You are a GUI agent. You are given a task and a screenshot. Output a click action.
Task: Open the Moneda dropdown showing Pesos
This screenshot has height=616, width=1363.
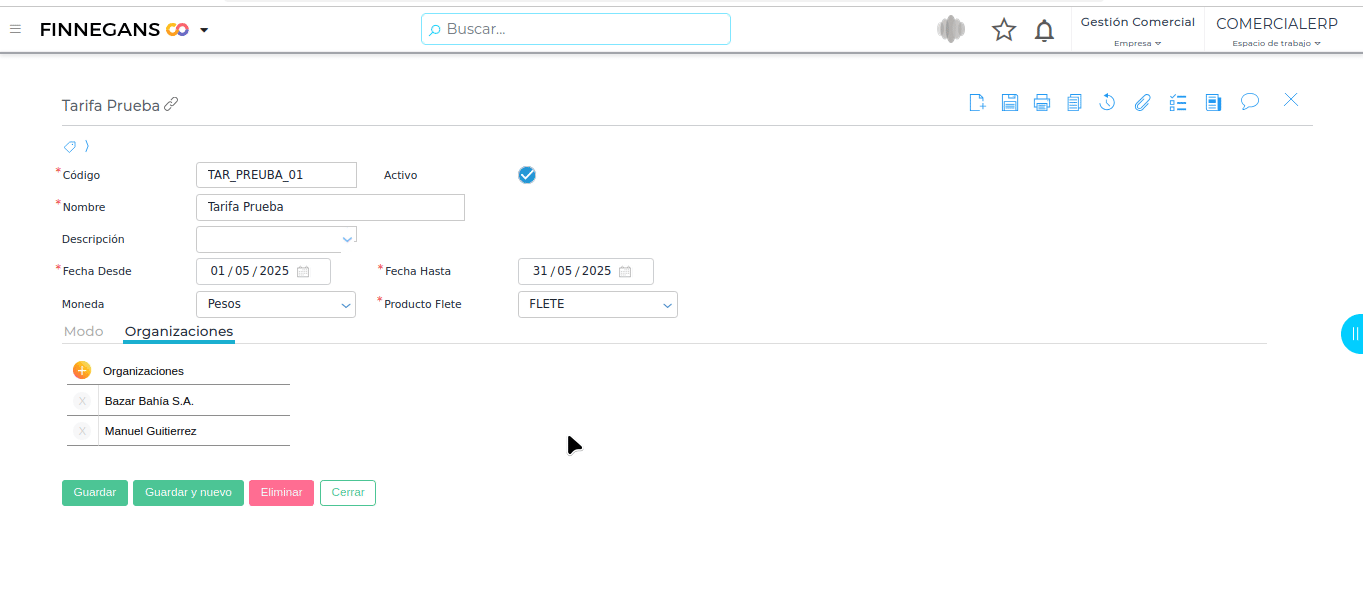276,304
